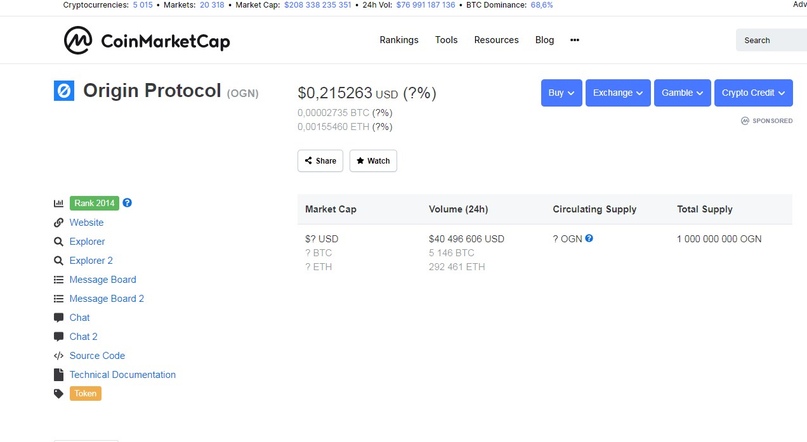Open the three-dots more menu
The height and width of the screenshot is (442, 807).
click(x=575, y=40)
